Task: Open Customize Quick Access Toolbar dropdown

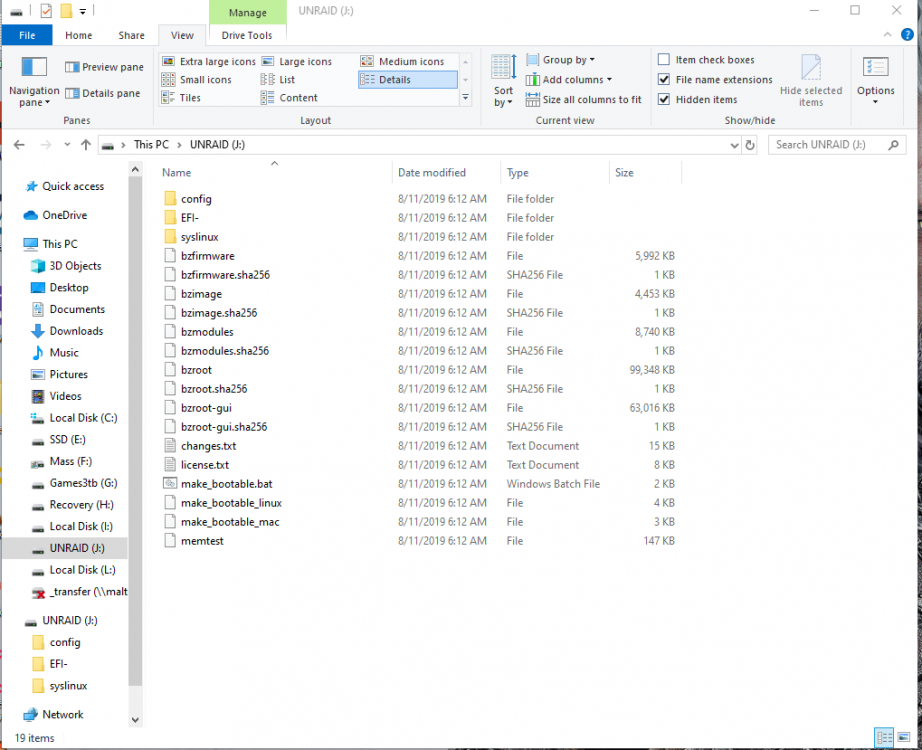Action: click(x=83, y=11)
